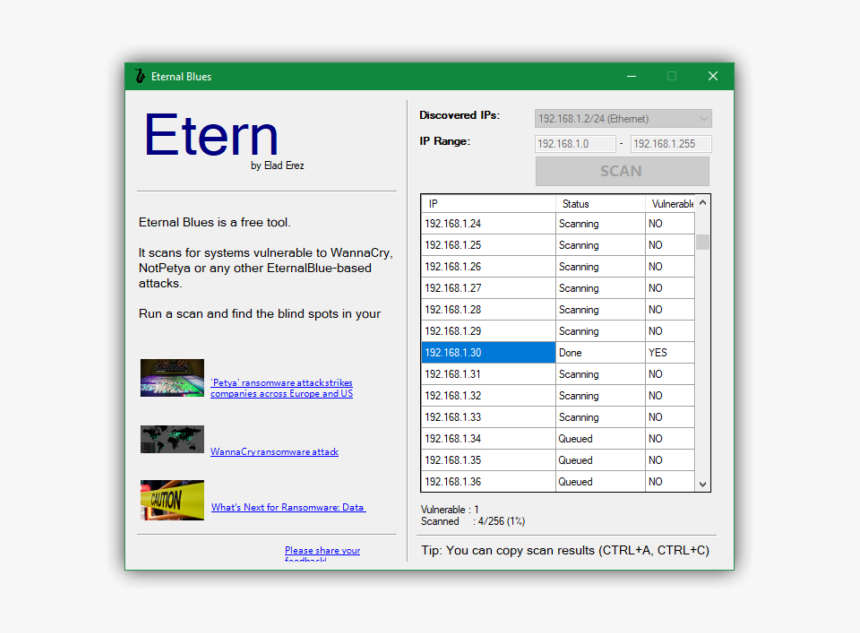Open the Petya ransomware attack link
The image size is (860, 633).
click(x=281, y=388)
